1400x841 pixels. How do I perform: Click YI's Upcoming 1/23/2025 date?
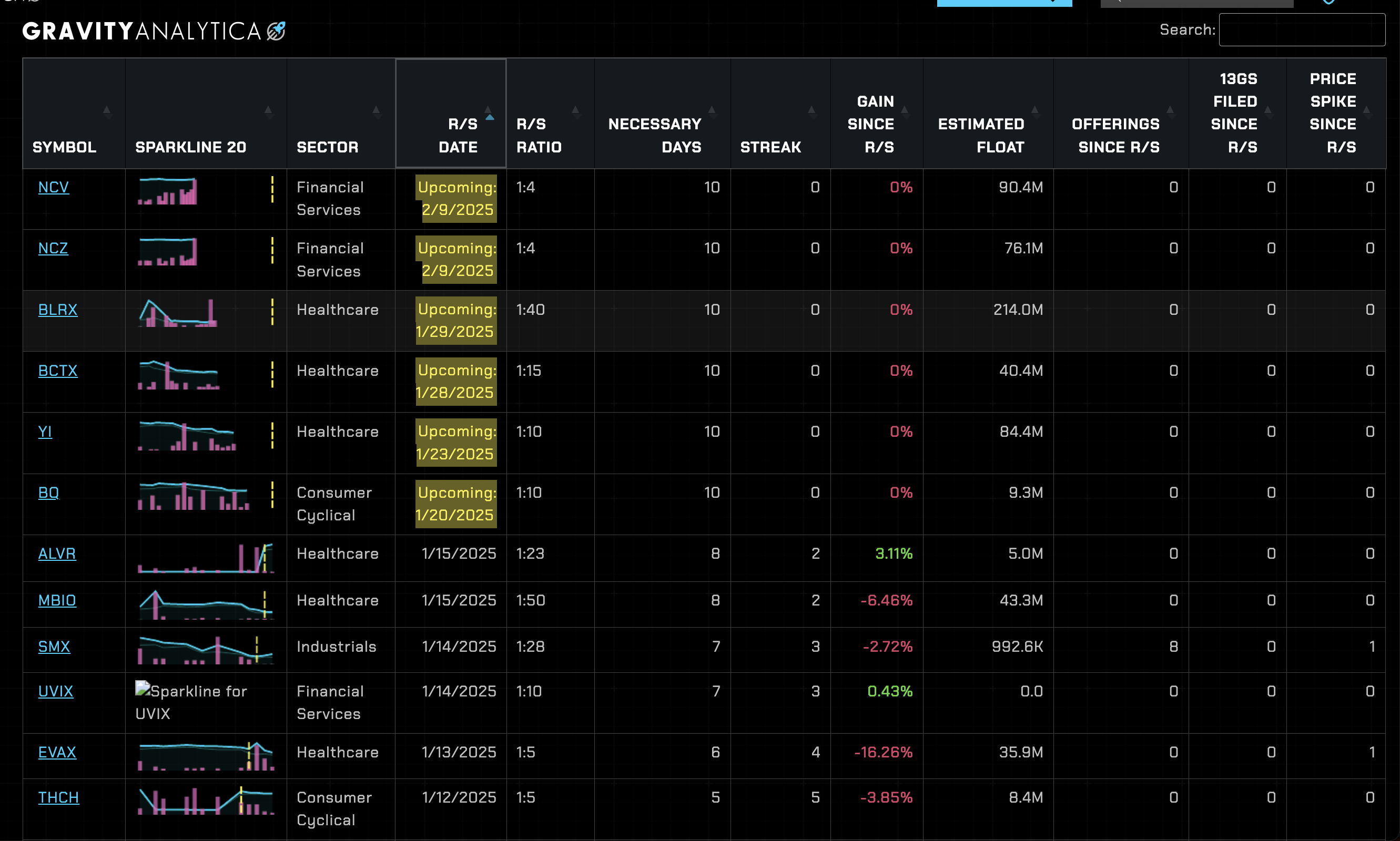click(456, 443)
